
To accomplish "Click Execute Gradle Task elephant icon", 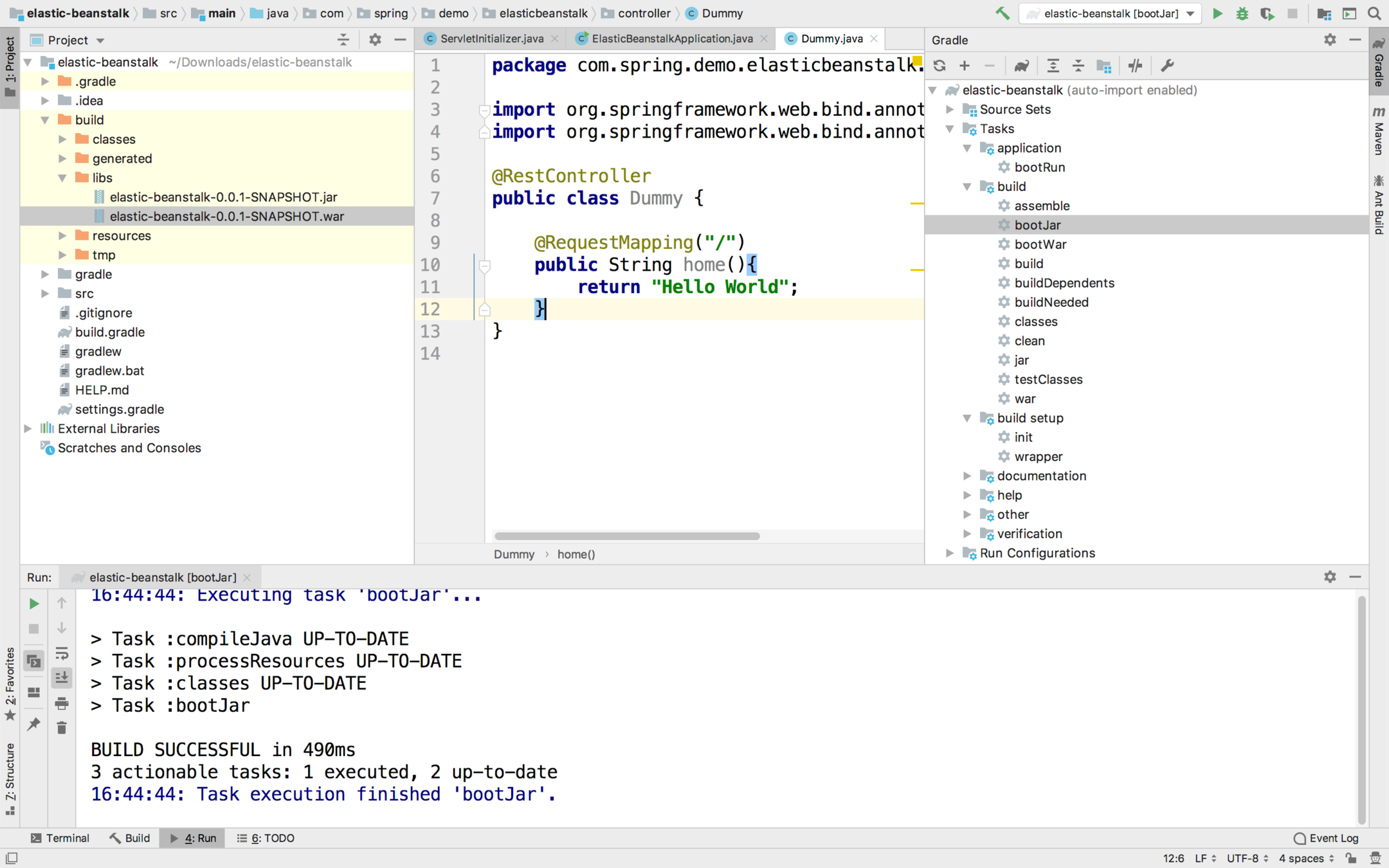I will [1021, 66].
